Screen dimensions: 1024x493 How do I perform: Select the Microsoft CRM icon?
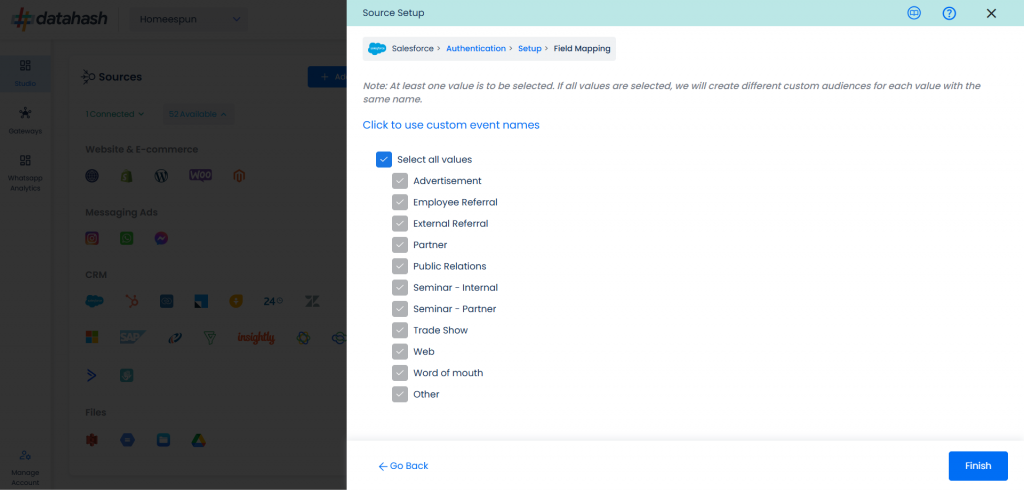[92, 338]
